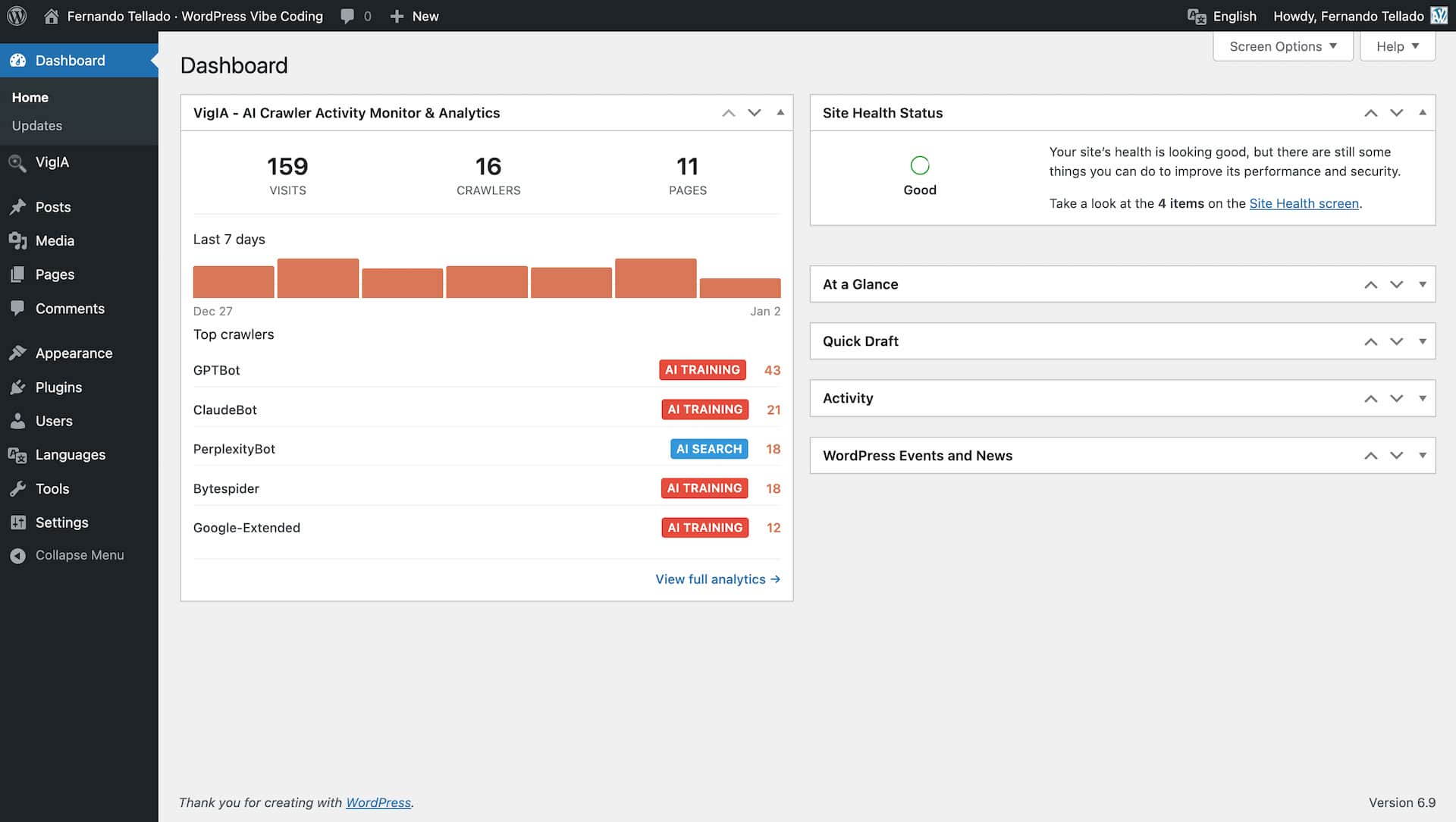This screenshot has height=822, width=1456.
Task: Expand the Activity widget
Action: click(1421, 397)
